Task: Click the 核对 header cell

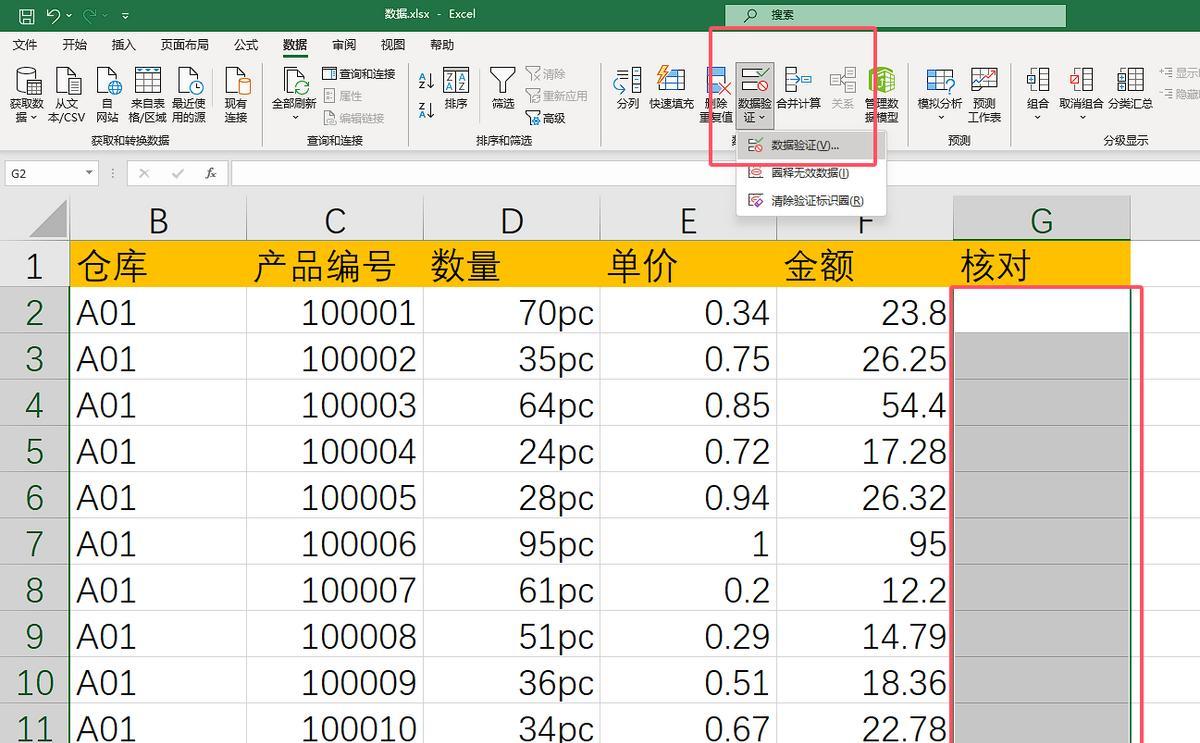Action: 1042,265
